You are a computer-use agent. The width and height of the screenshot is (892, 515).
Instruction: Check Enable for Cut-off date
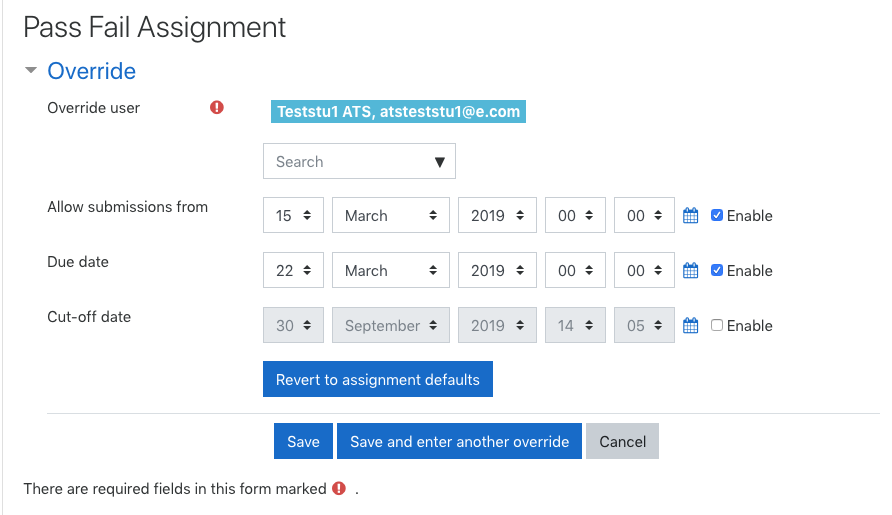[717, 325]
